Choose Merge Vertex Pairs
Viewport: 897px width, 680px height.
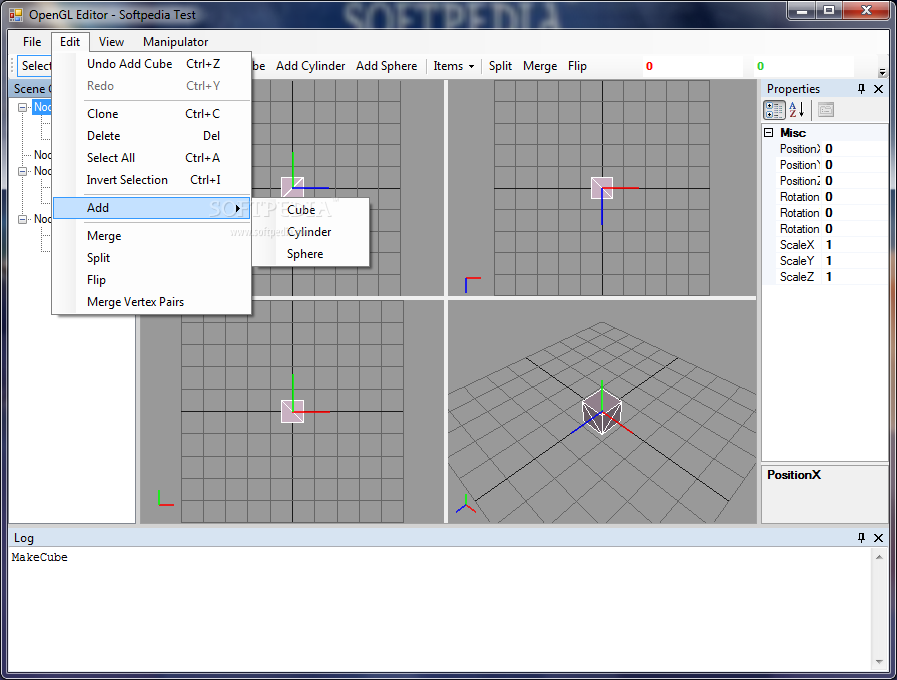(152, 302)
